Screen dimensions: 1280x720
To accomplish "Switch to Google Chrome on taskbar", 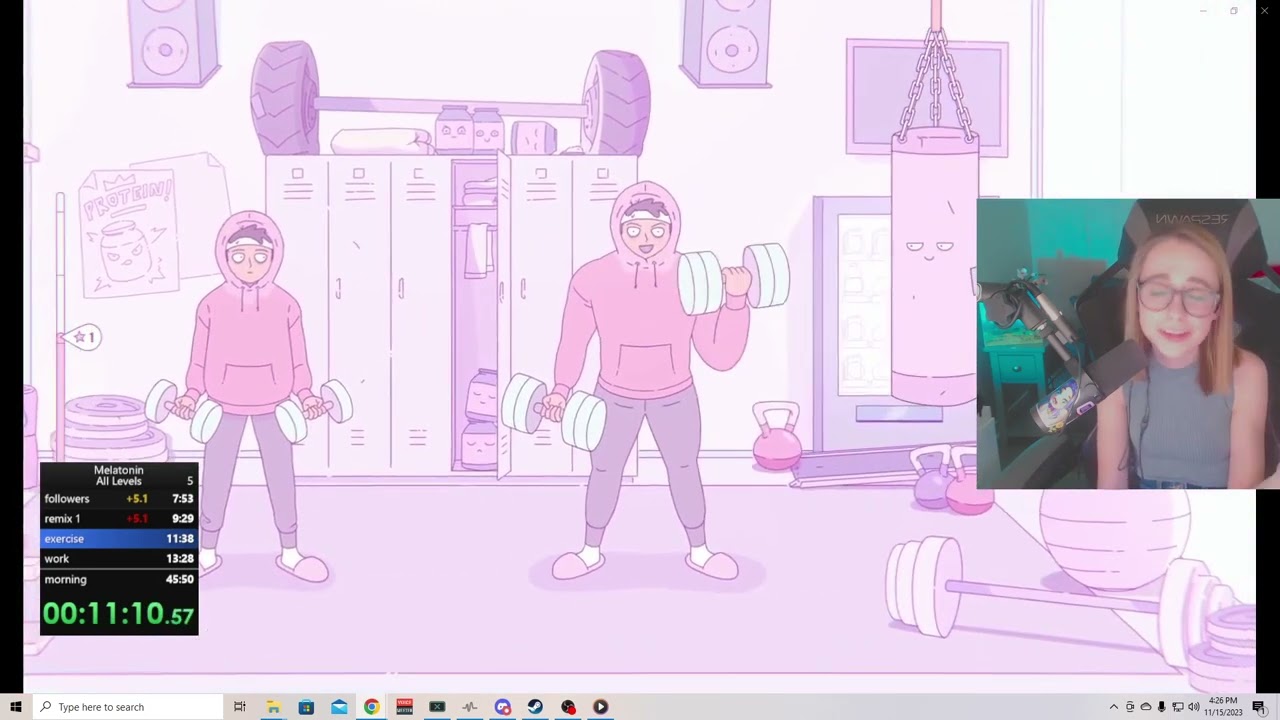I will tap(371, 707).
